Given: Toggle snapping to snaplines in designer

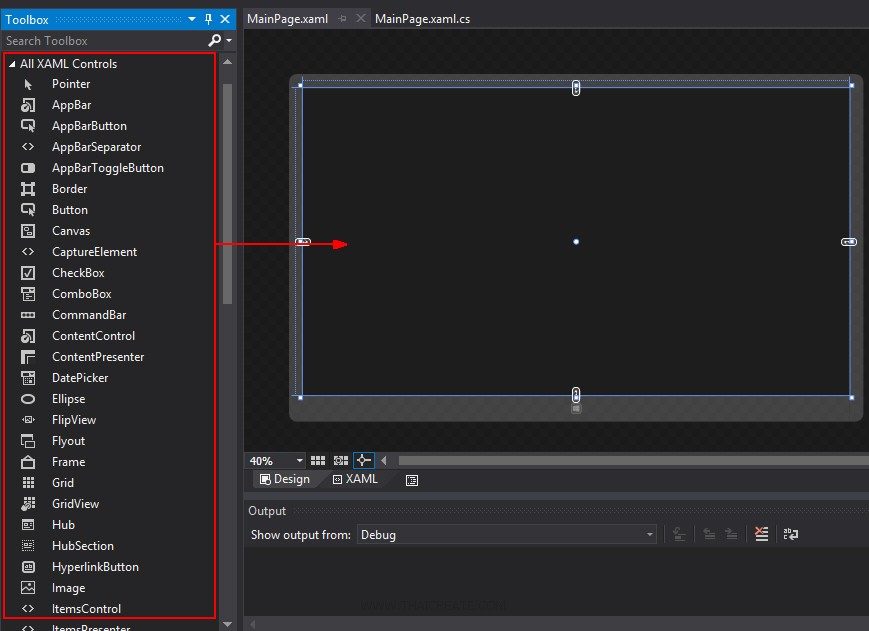Looking at the screenshot, I should pos(364,461).
